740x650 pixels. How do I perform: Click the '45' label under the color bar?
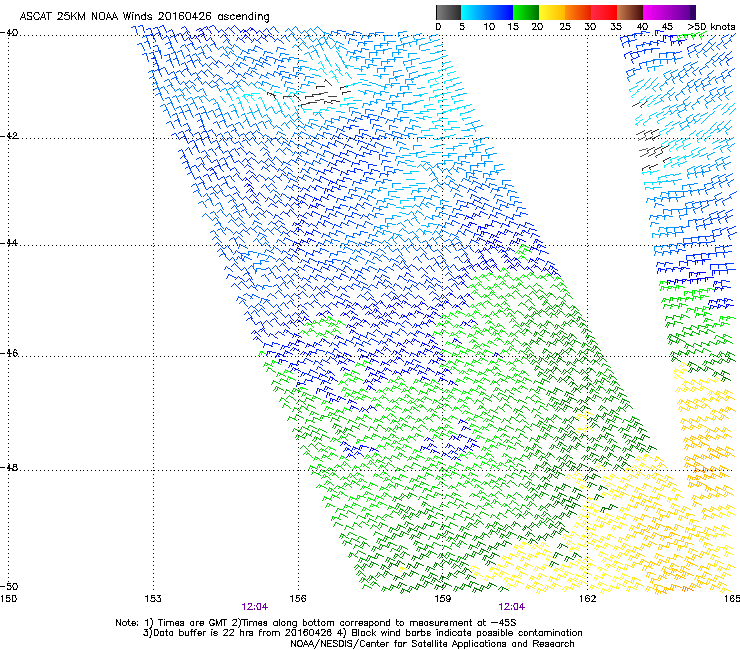667,27
